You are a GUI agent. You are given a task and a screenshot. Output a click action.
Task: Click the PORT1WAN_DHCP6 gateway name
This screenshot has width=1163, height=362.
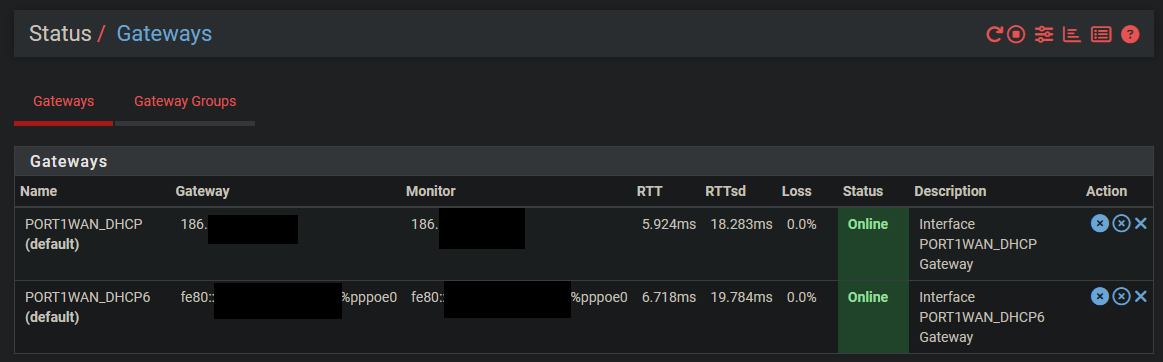coord(88,297)
